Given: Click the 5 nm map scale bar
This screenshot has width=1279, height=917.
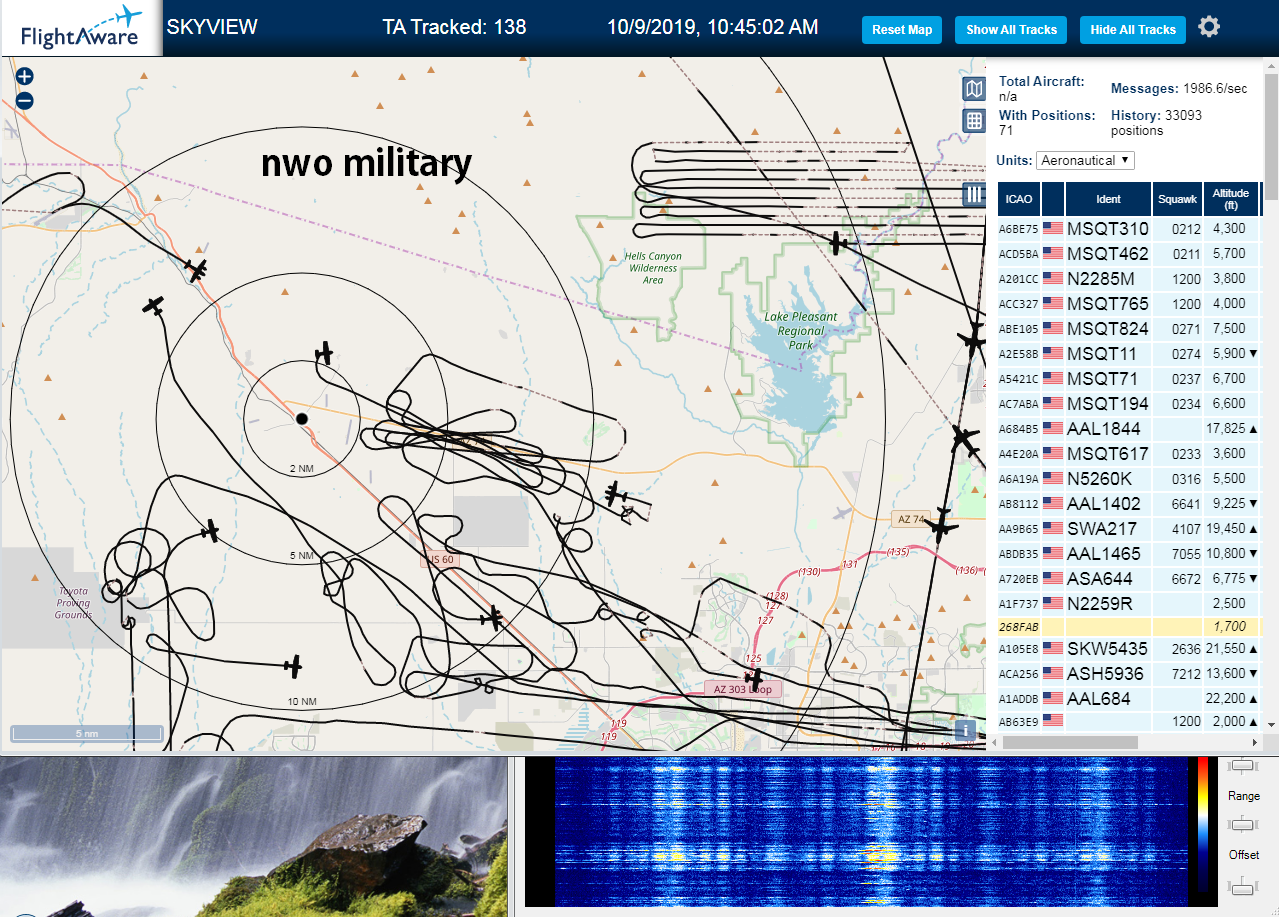Looking at the screenshot, I should click(87, 733).
